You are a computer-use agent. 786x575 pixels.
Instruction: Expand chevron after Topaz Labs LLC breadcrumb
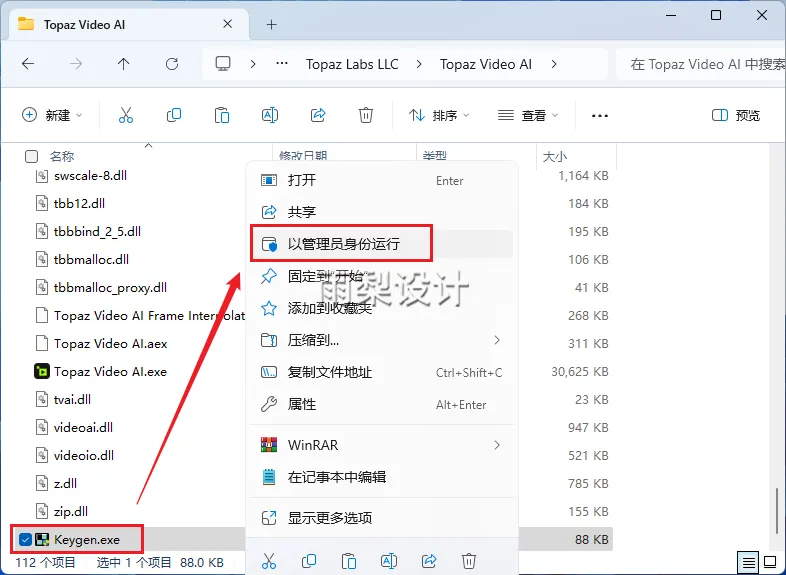(x=419, y=64)
